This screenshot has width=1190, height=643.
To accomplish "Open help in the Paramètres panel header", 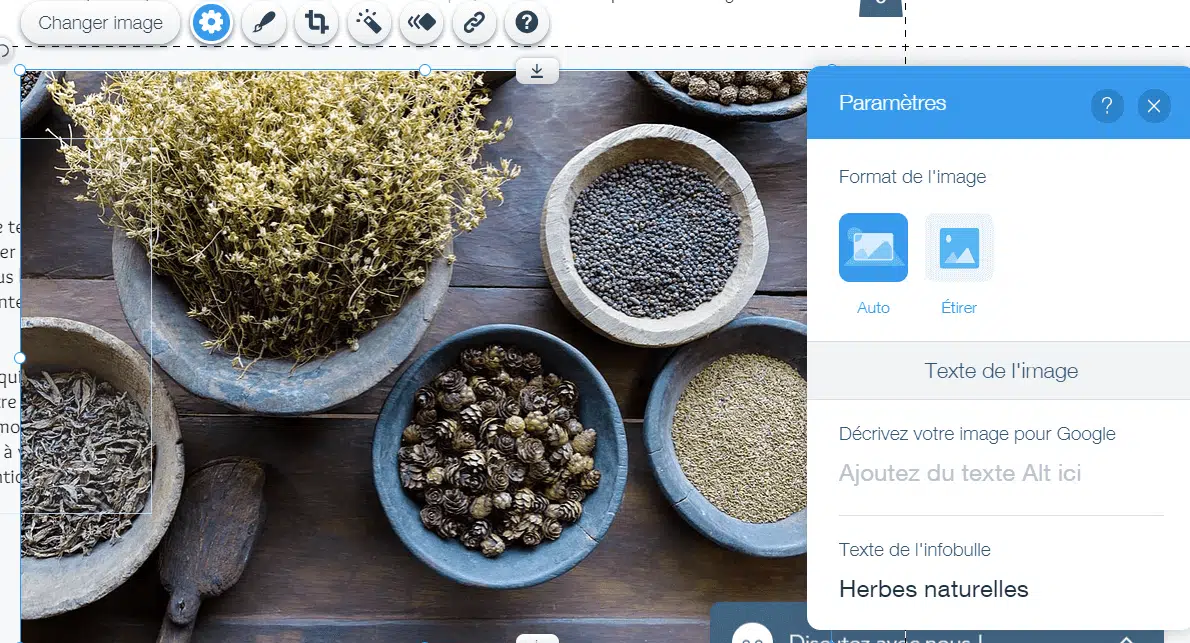I will pos(1107,105).
